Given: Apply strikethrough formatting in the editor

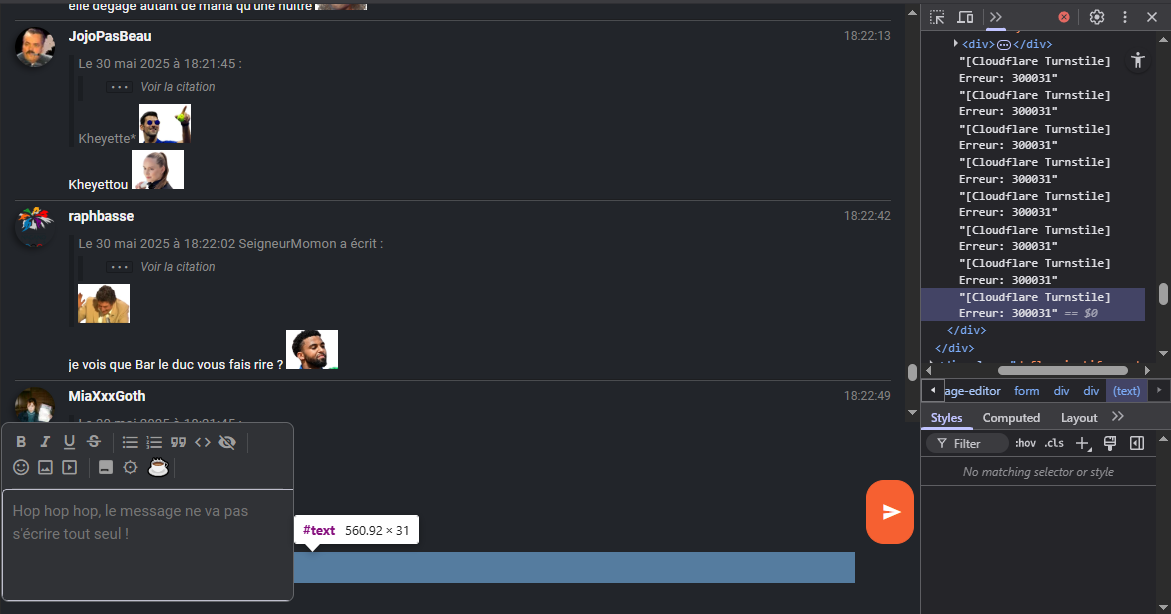Looking at the screenshot, I should (x=93, y=441).
